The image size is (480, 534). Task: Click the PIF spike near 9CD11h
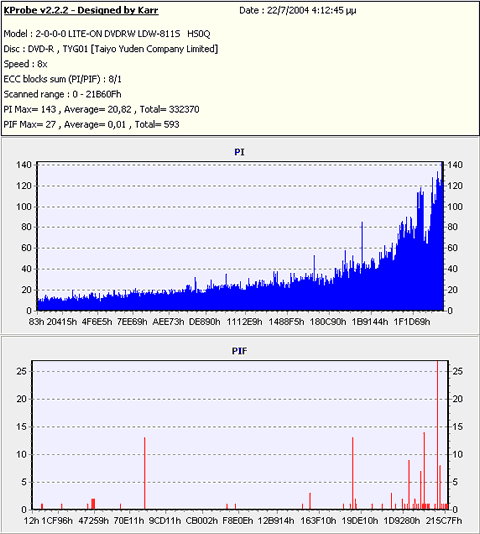(x=144, y=473)
